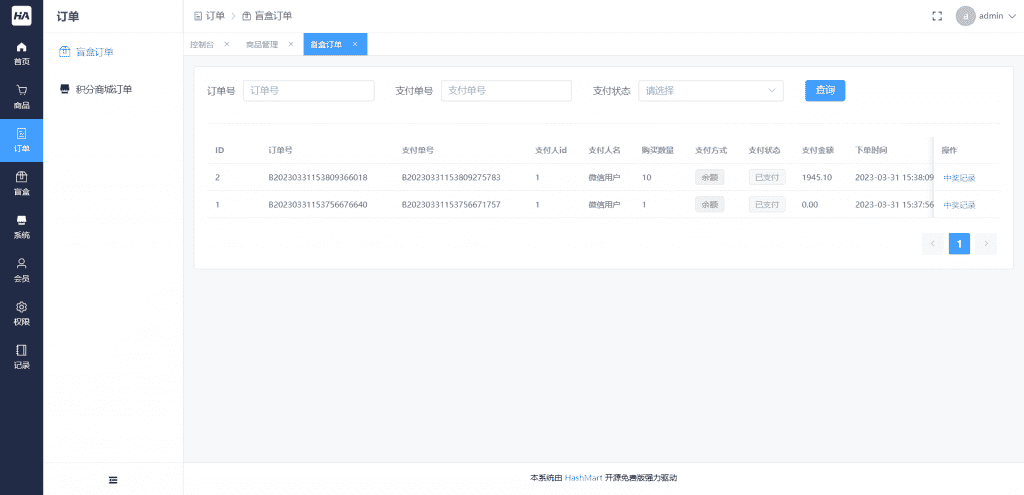Switch to the 控制台 tab
Viewport: 1024px width, 495px height.
click(202, 45)
